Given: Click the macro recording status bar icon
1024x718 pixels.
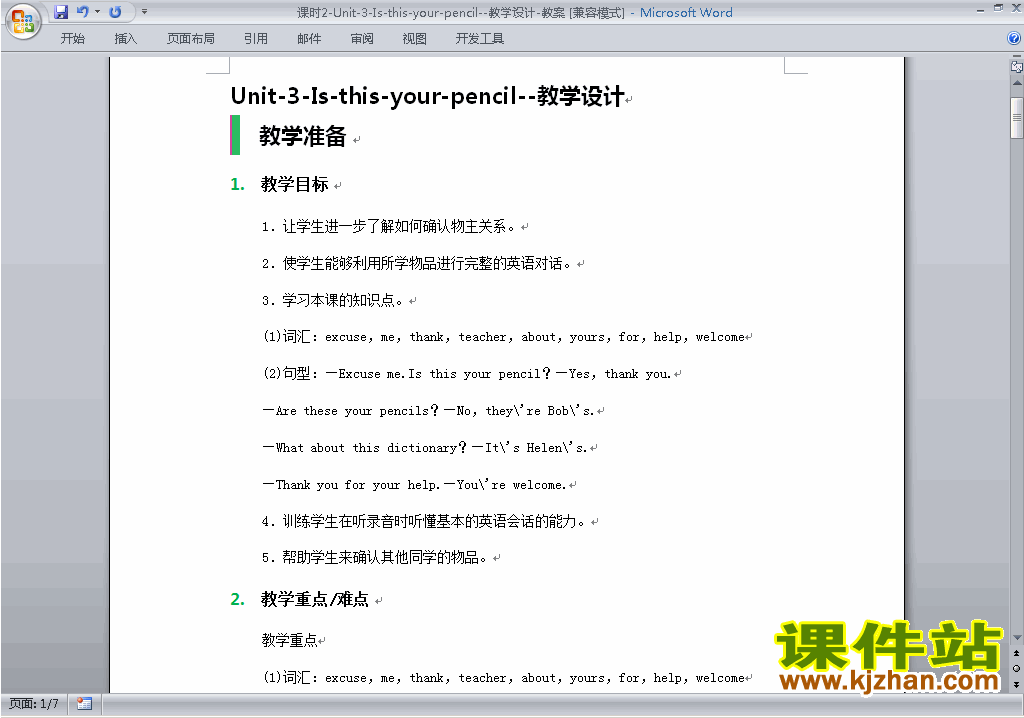Looking at the screenshot, I should pos(84,704).
